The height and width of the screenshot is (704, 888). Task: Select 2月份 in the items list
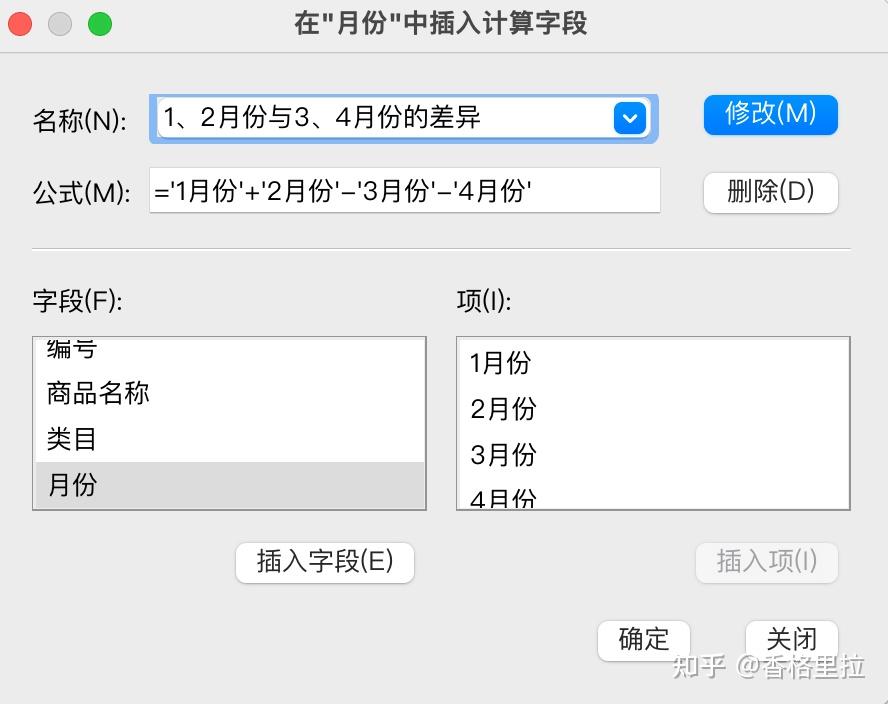[x=503, y=409]
